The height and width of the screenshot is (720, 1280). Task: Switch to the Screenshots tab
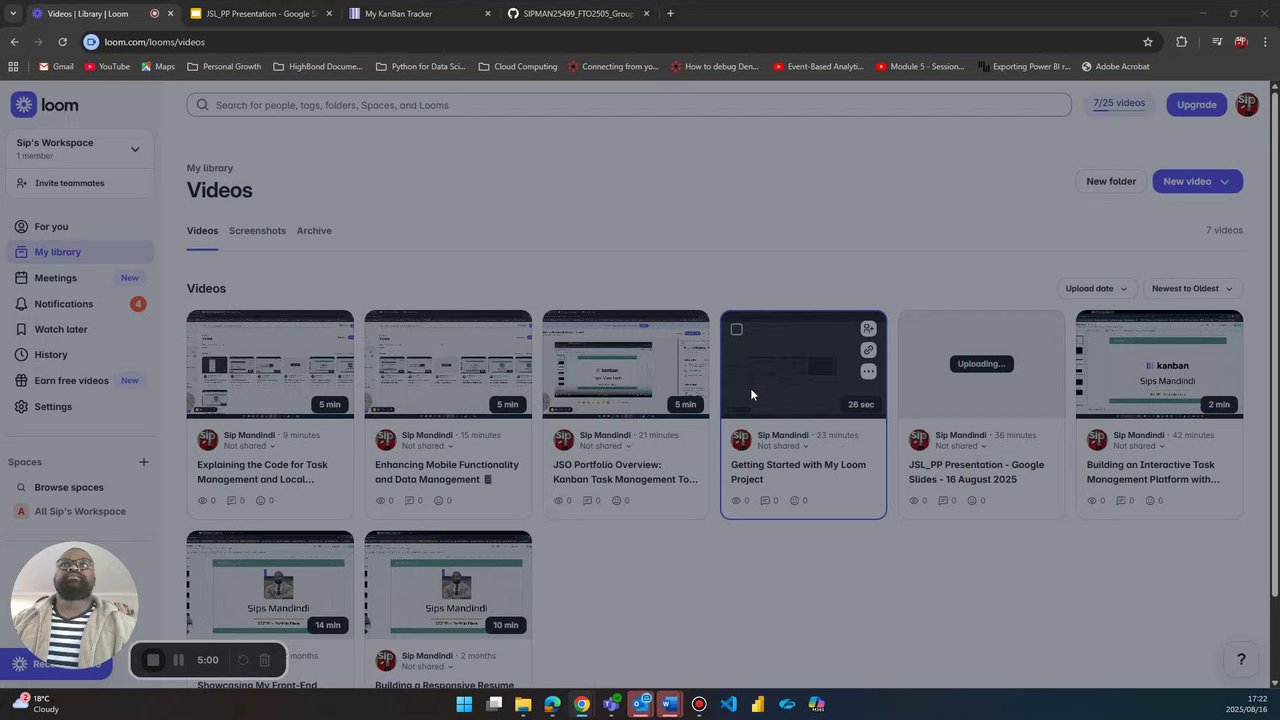[257, 230]
